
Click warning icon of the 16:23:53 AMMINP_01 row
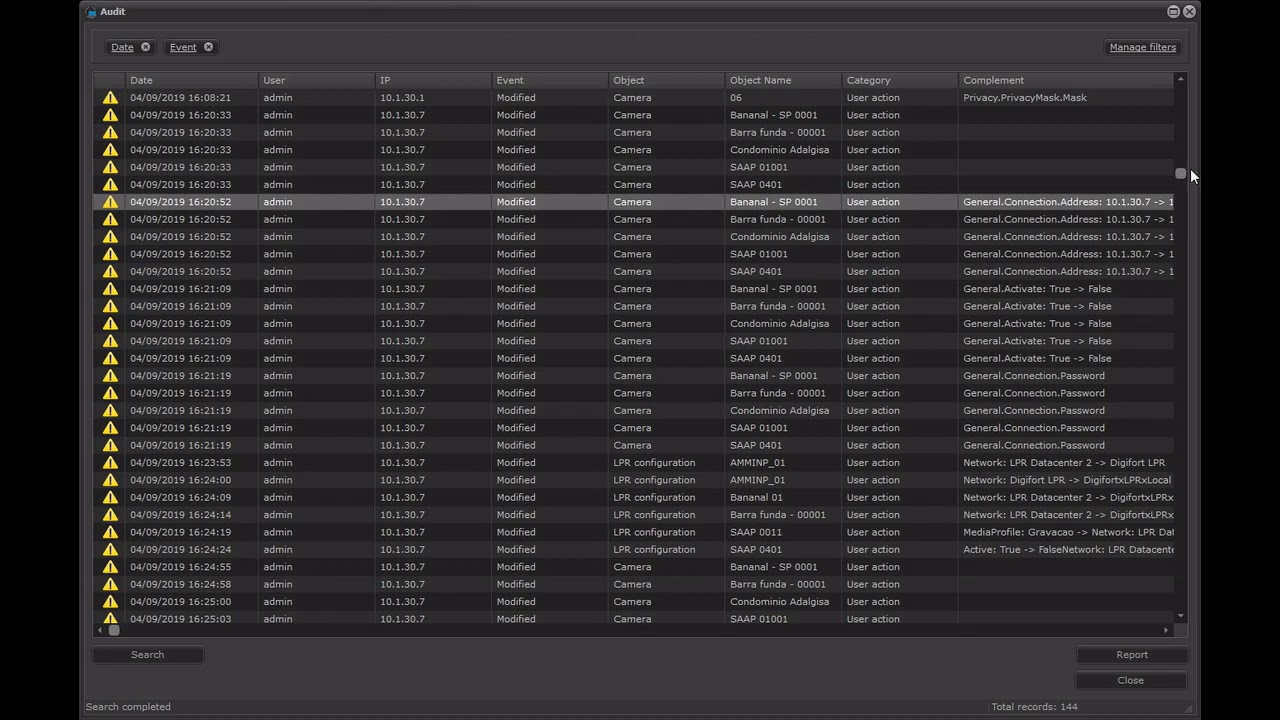(x=110, y=463)
